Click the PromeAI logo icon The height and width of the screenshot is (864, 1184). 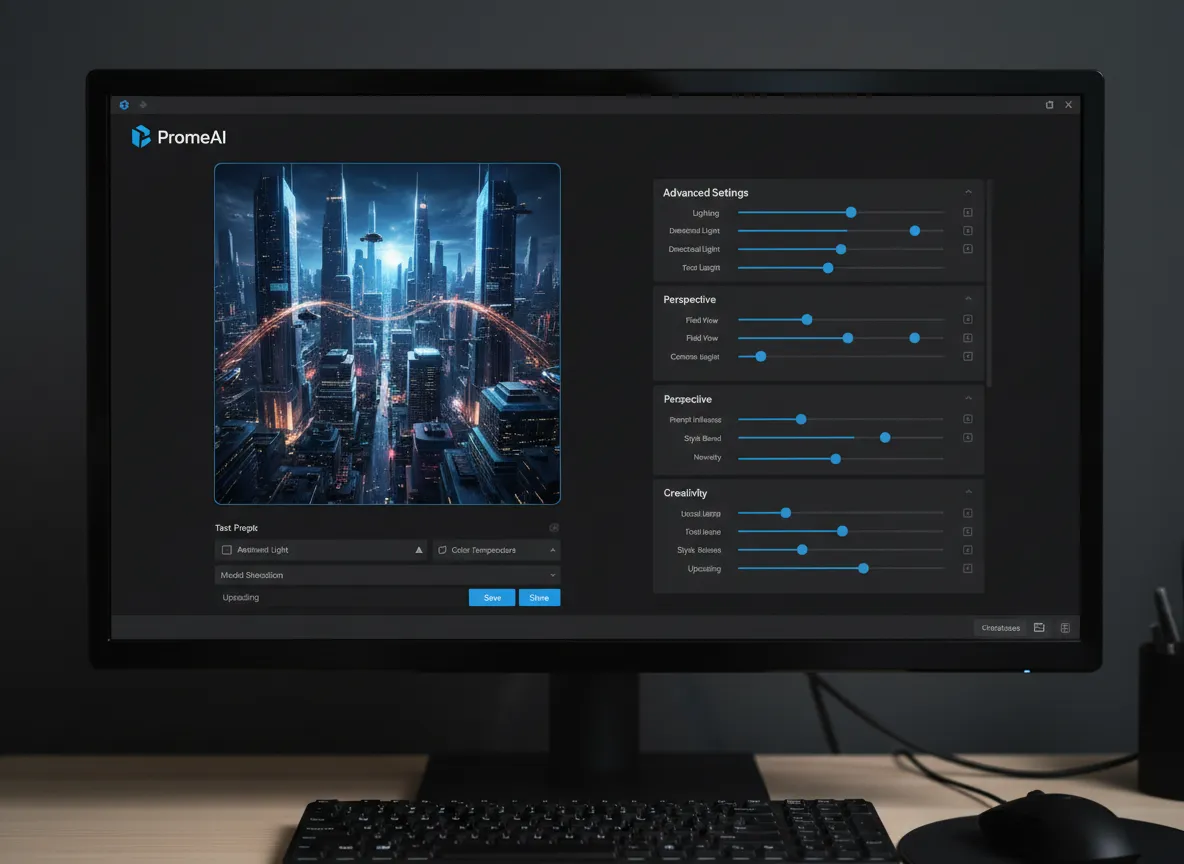(x=141, y=137)
